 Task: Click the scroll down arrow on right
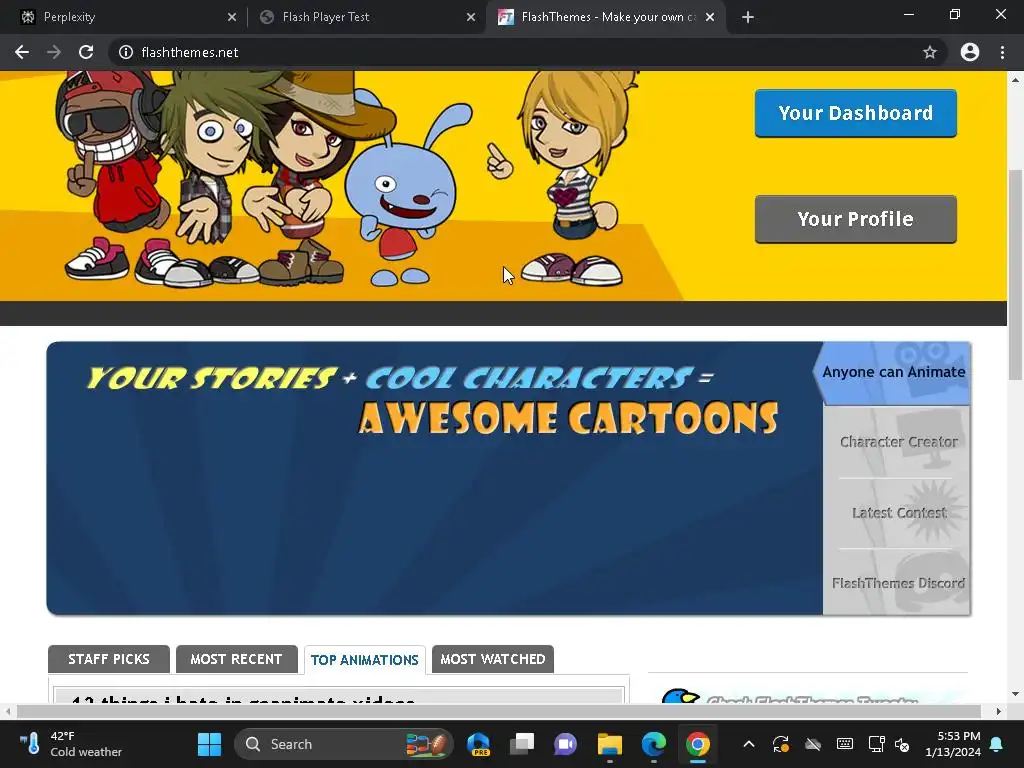[x=1015, y=694]
